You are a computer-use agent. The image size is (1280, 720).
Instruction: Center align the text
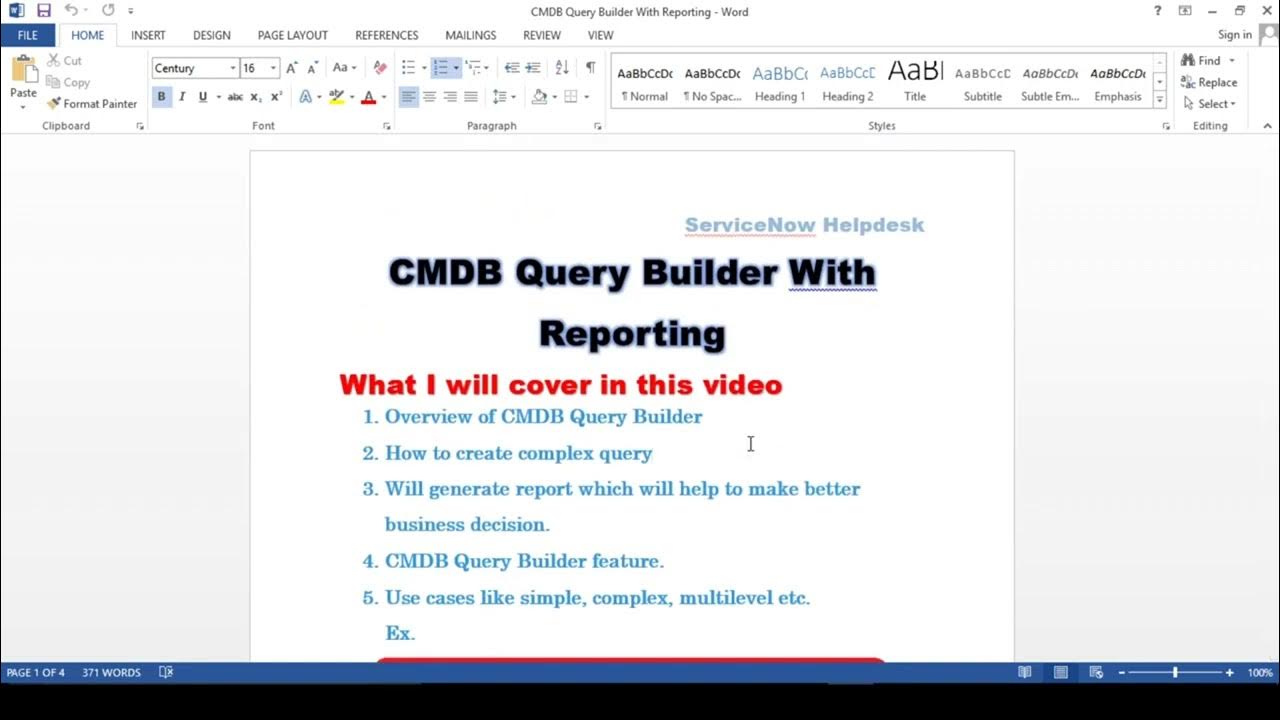tap(429, 97)
